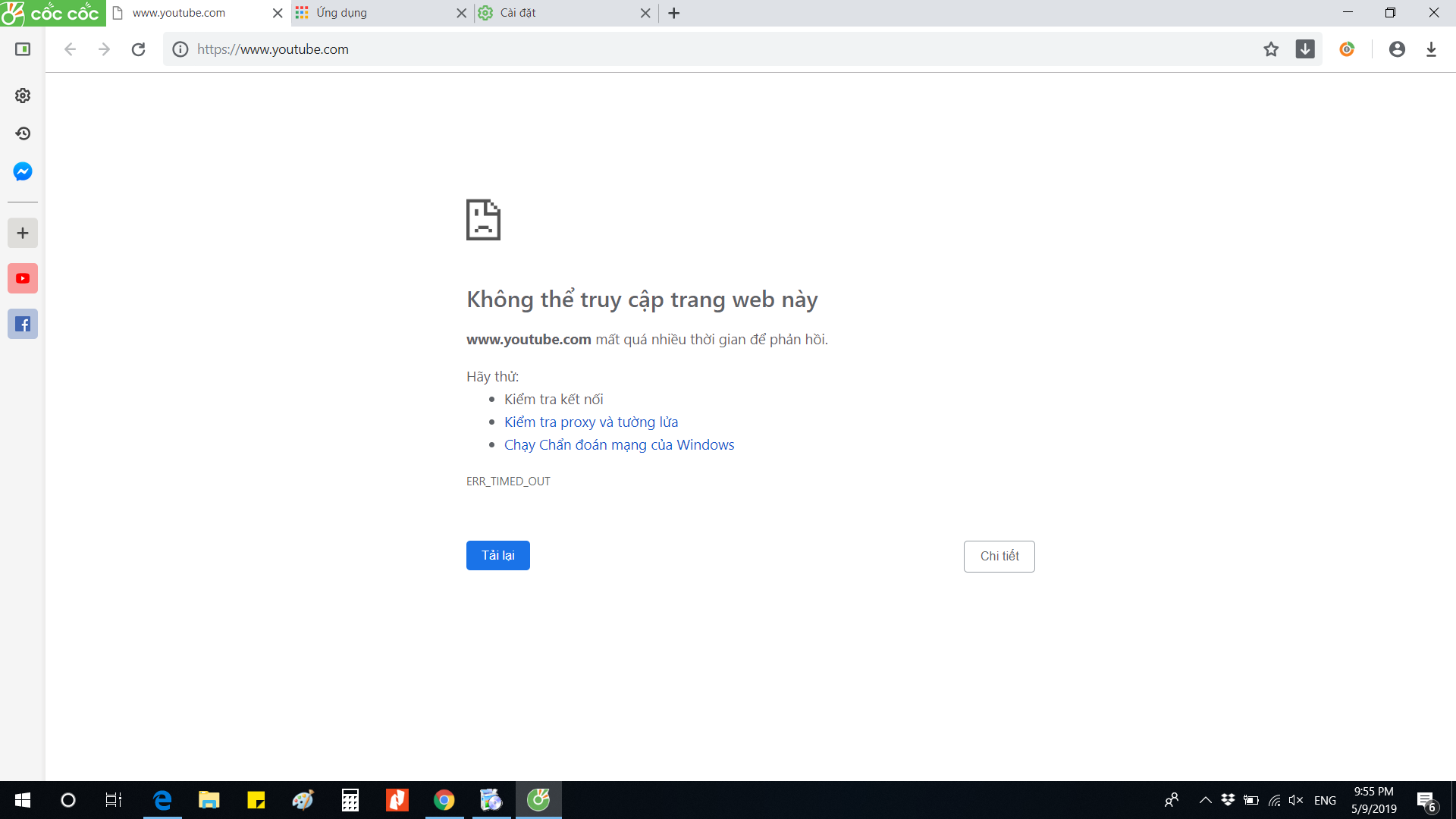Switch to the Cài đặt tab

tap(566, 13)
